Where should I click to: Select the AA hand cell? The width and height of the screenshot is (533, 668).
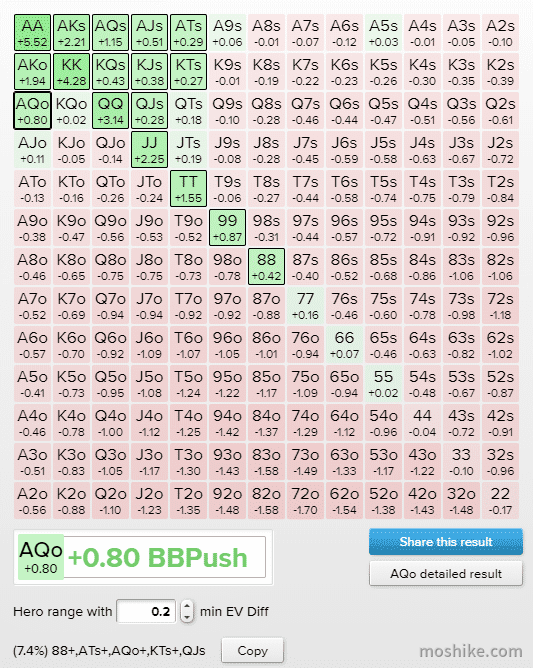click(x=32, y=32)
